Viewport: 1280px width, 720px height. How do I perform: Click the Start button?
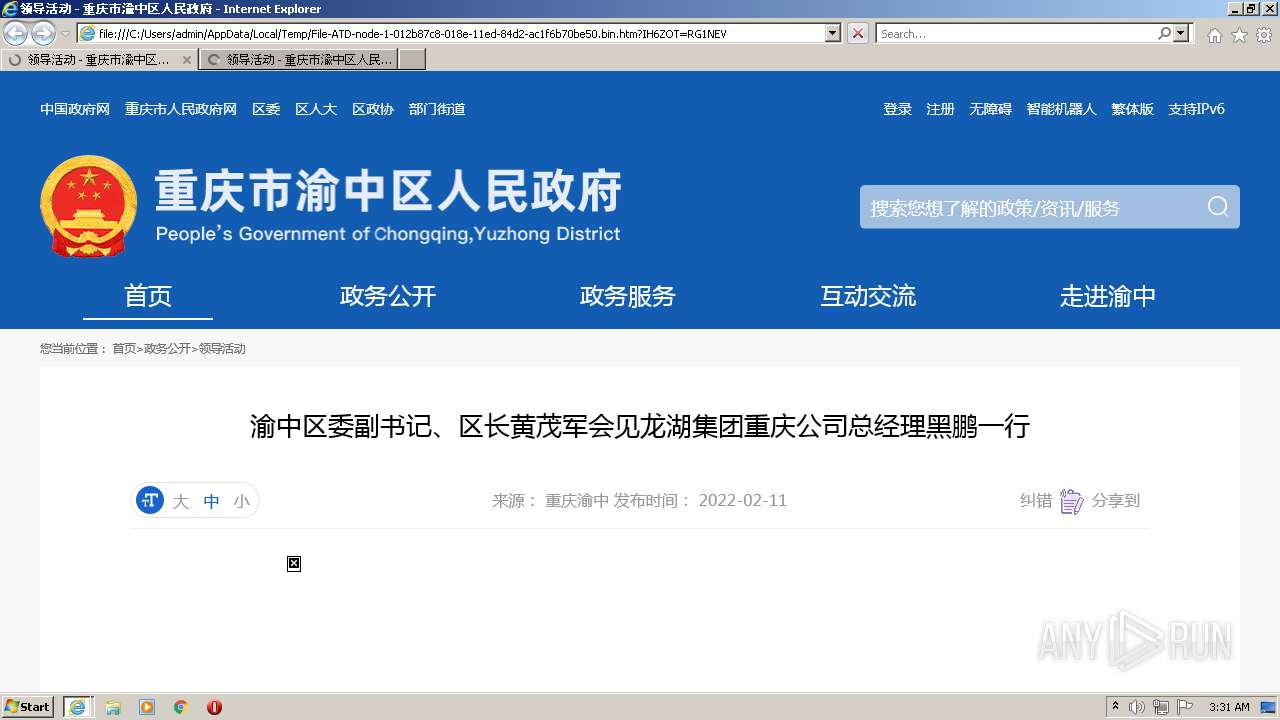tap(28, 707)
